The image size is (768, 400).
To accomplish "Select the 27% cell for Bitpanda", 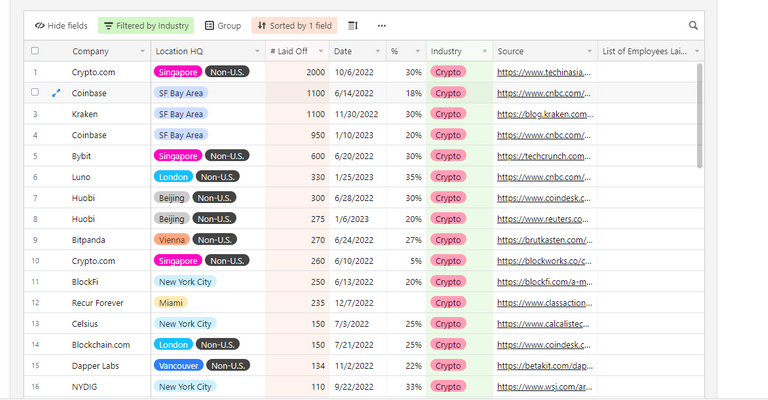I will click(406, 240).
